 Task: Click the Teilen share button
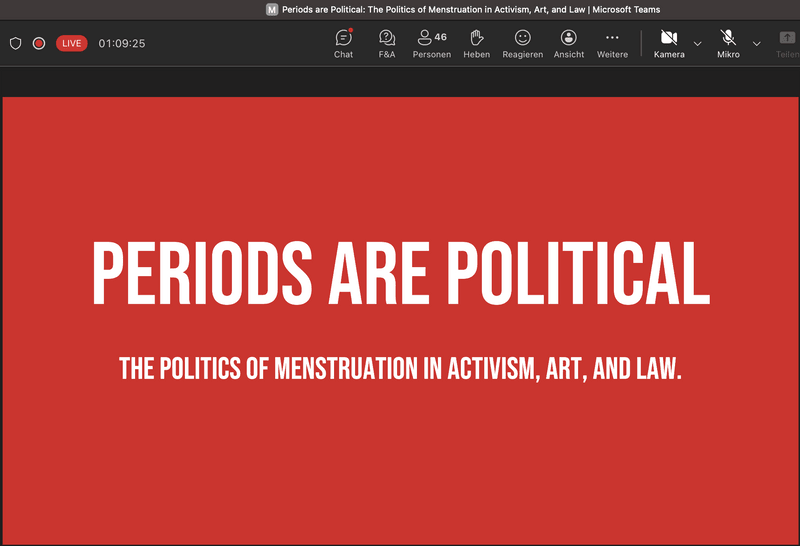[x=786, y=43]
